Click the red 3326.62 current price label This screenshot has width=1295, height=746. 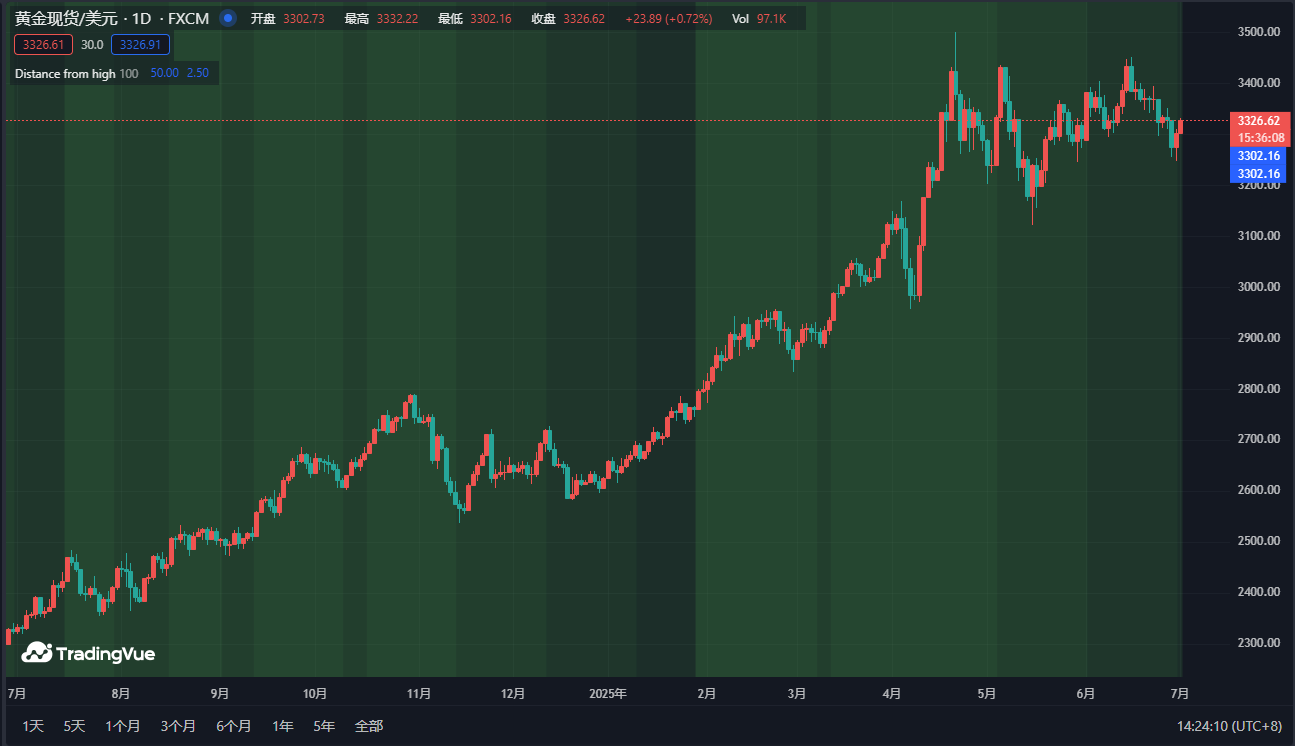pyautogui.click(x=1258, y=121)
